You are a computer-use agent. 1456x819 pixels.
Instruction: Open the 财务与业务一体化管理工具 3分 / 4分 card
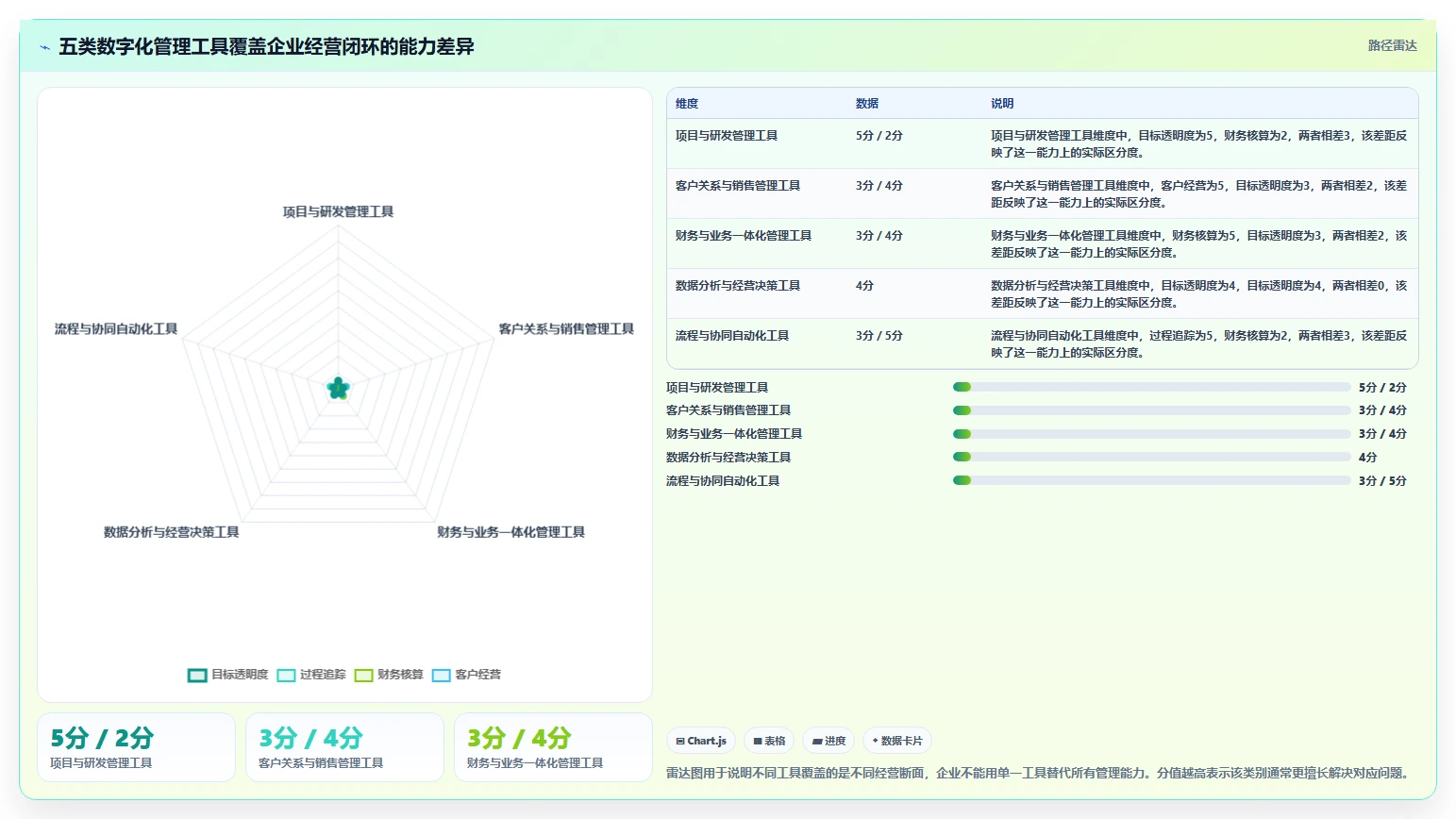click(x=553, y=747)
